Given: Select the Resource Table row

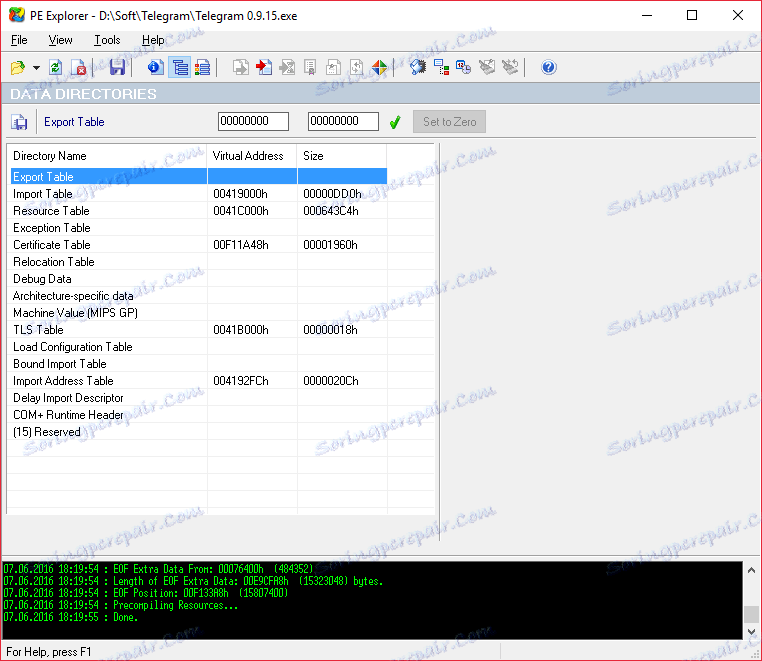Looking at the screenshot, I should pos(199,210).
